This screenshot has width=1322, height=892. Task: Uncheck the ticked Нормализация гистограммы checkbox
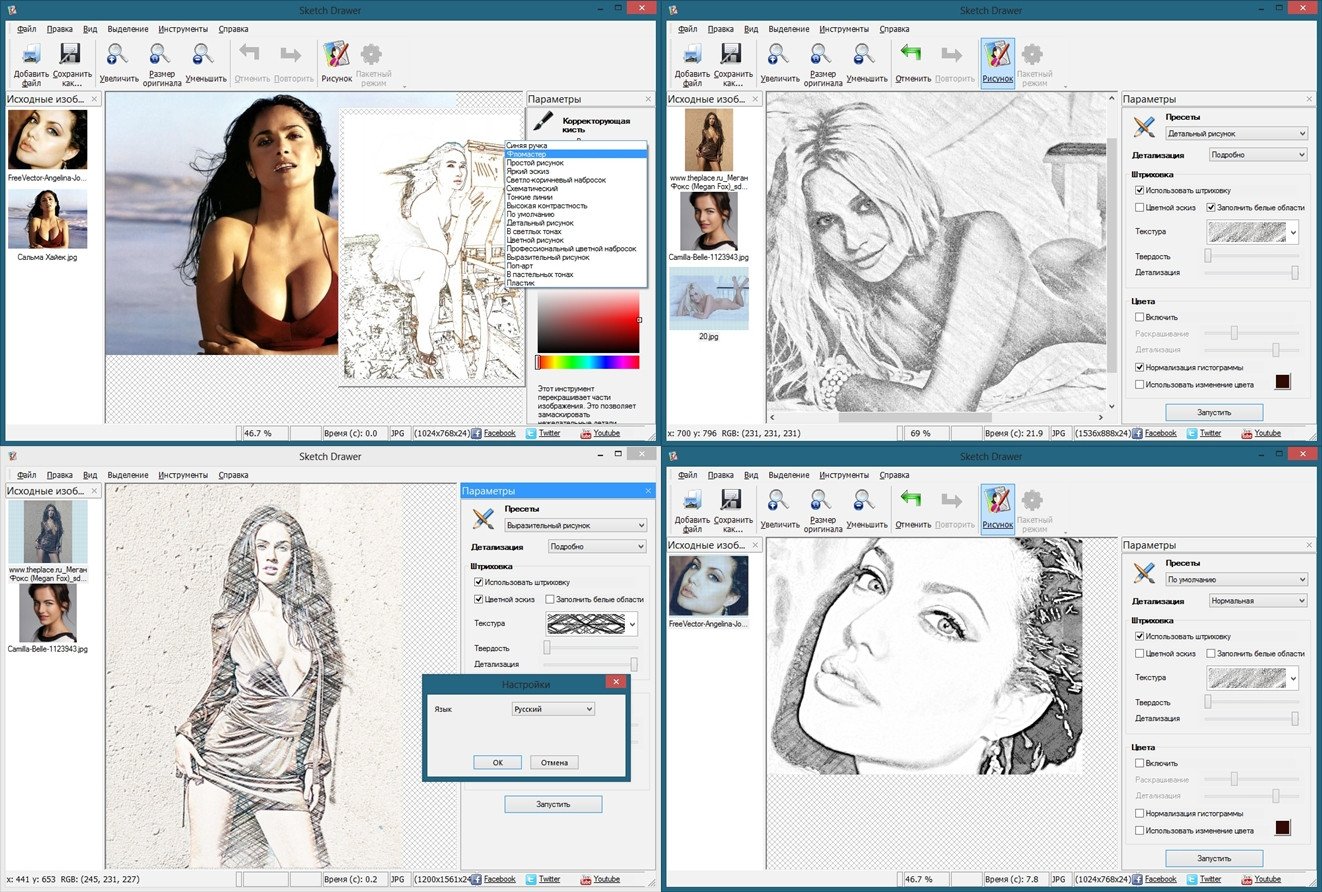[x=1140, y=367]
